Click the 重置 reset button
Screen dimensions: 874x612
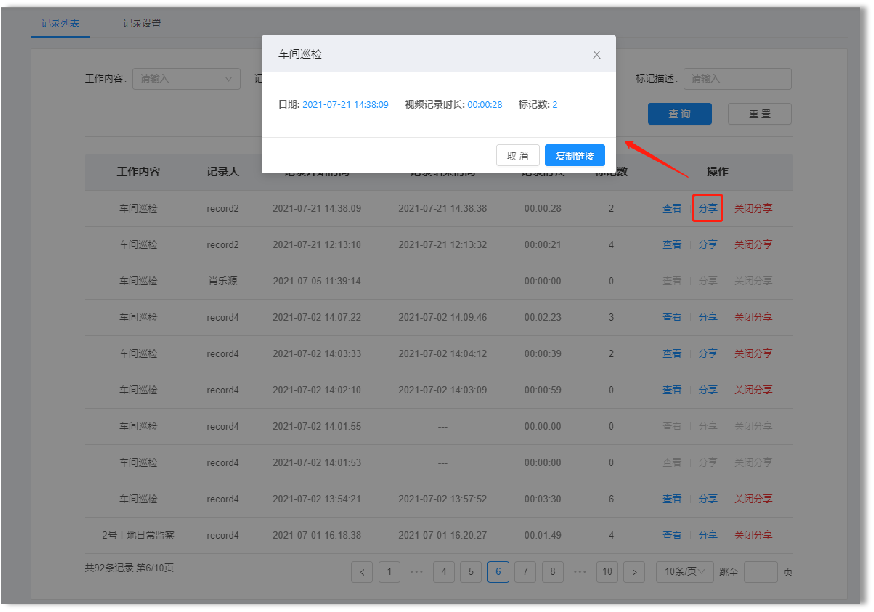759,114
